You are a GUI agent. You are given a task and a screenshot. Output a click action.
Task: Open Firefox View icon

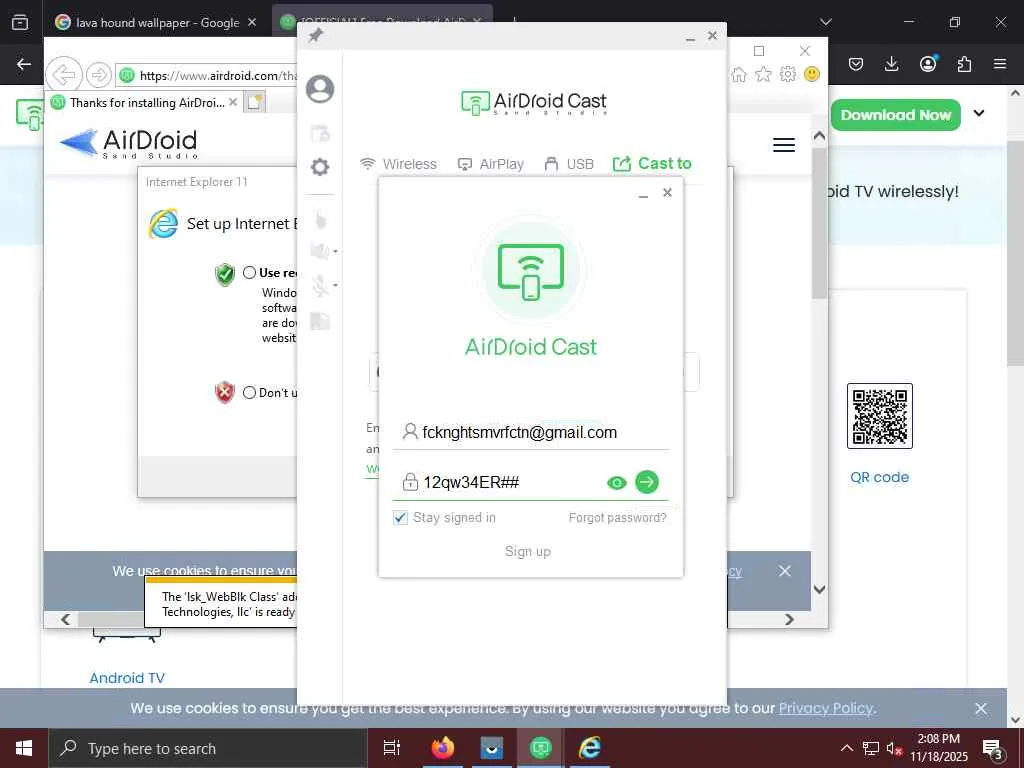[20, 22]
